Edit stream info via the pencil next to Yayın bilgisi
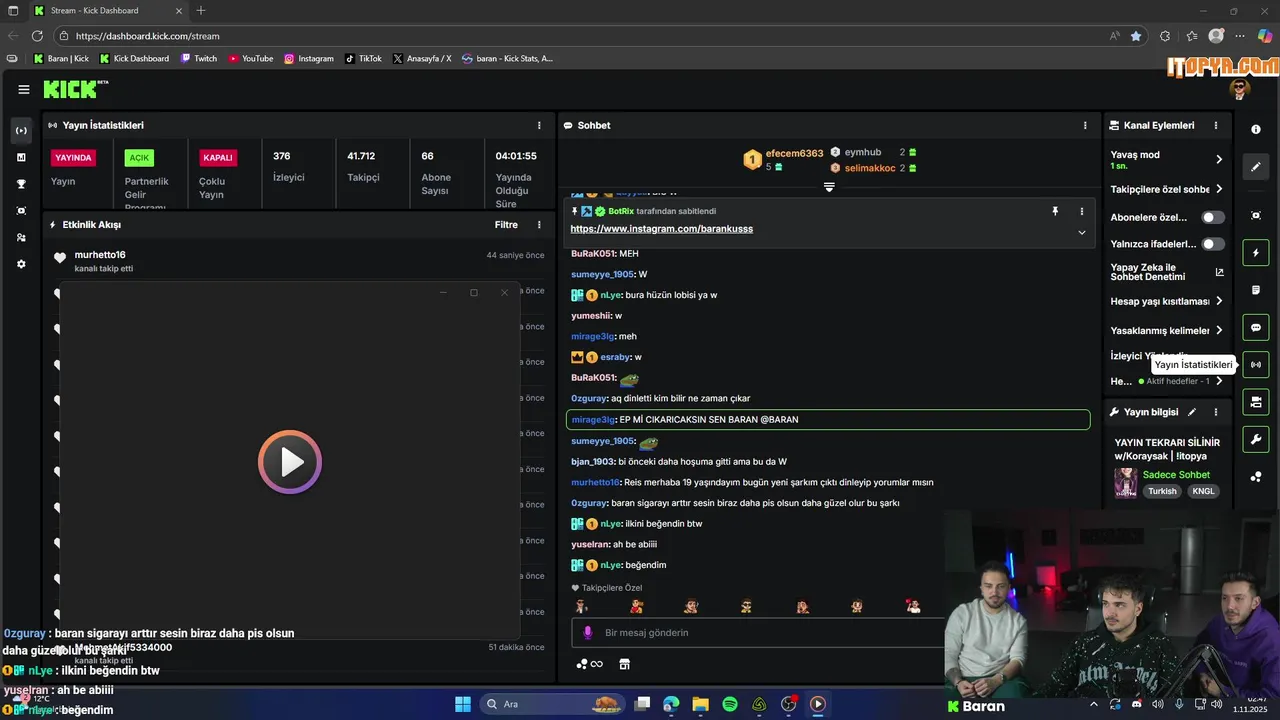 tap(1191, 412)
